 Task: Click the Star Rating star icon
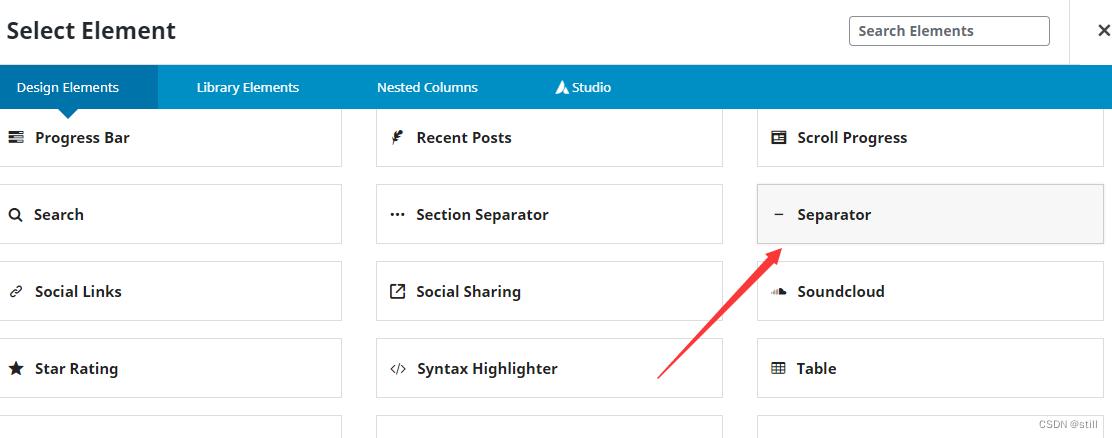pyautogui.click(x=16, y=369)
